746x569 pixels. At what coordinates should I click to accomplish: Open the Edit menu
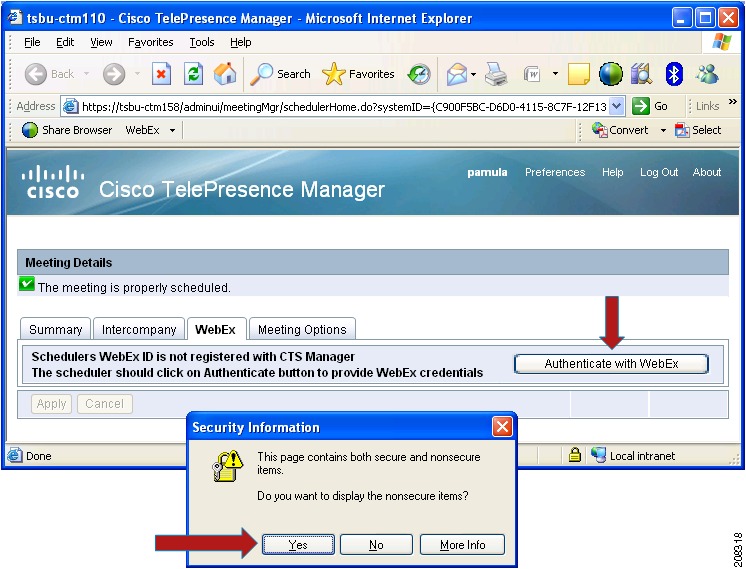click(x=65, y=42)
